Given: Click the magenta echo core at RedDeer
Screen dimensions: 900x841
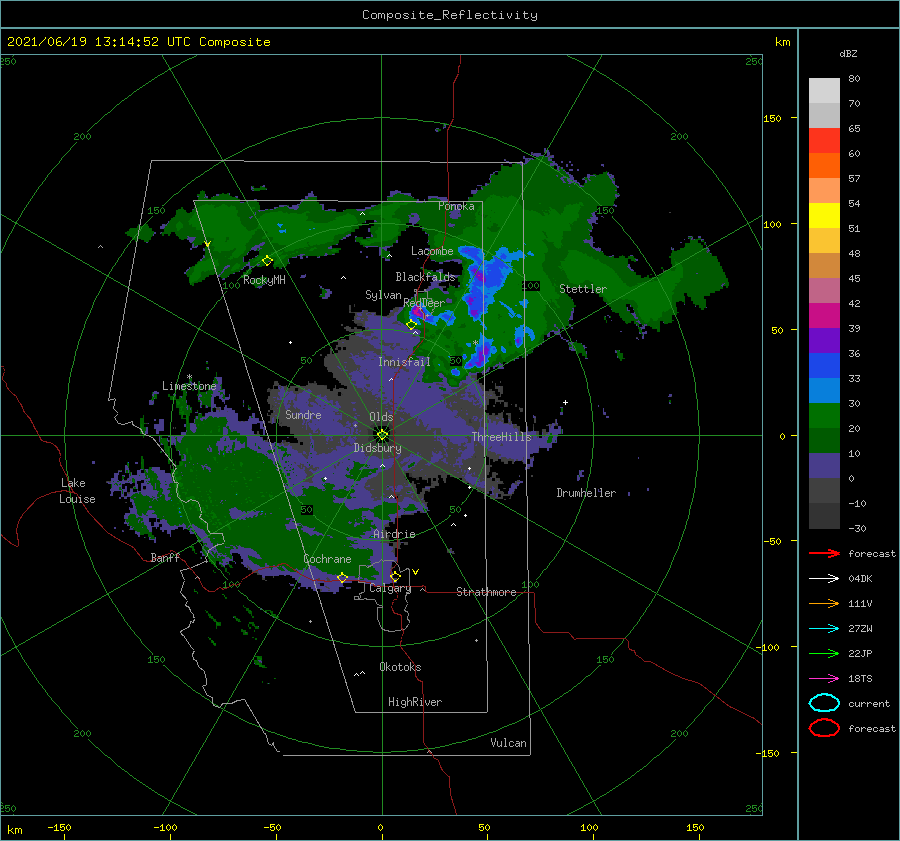Looking at the screenshot, I should 417,312.
